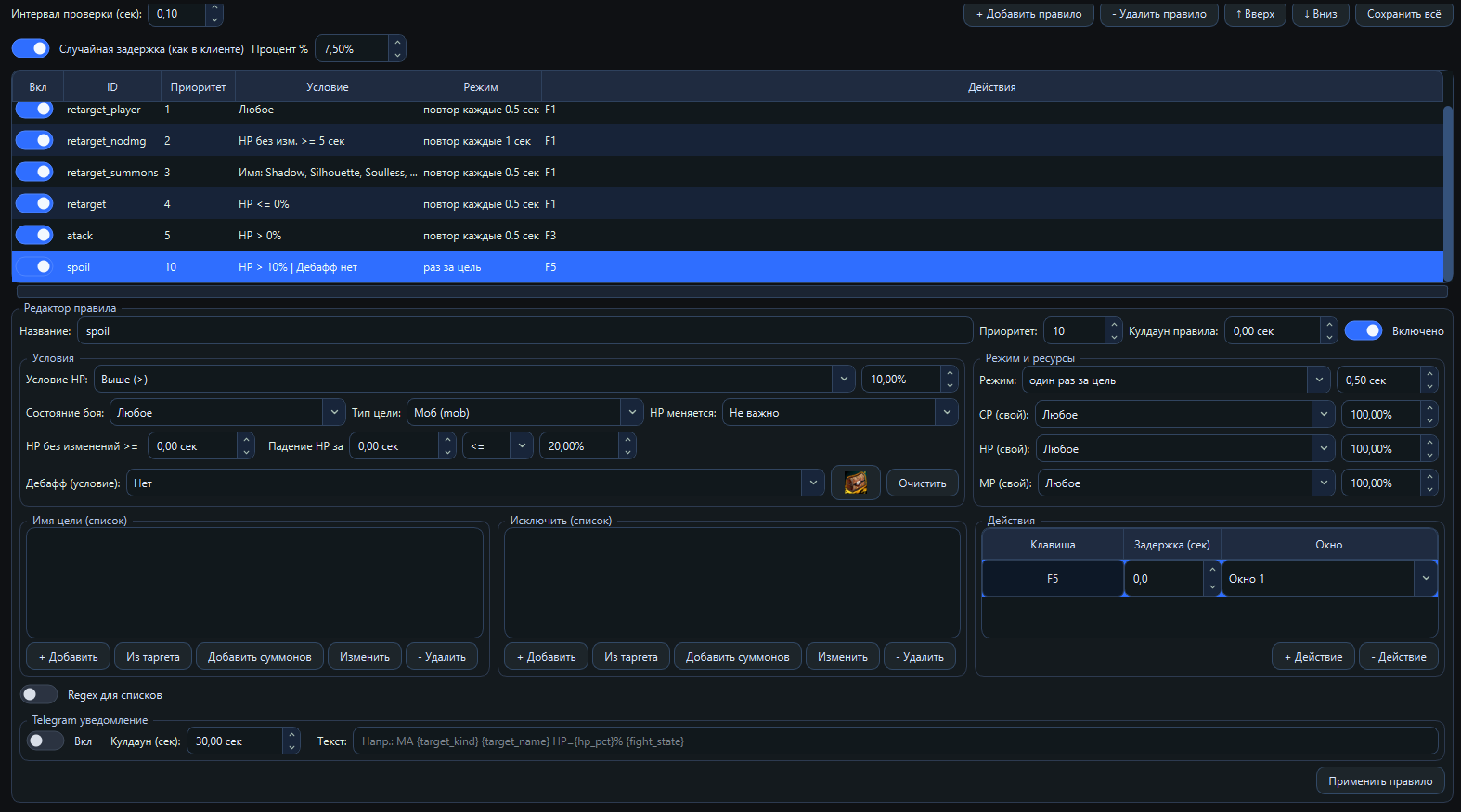The width and height of the screenshot is (1461, 812).
Task: Enable Regex for lists toggle
Action: [39, 694]
